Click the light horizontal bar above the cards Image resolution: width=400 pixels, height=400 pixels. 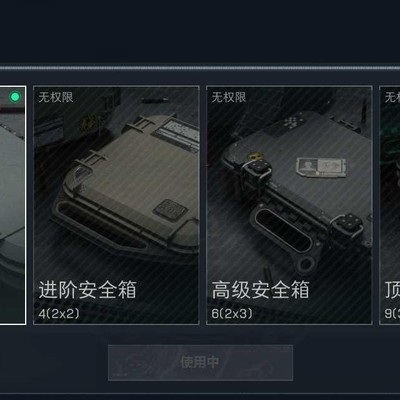point(200,68)
